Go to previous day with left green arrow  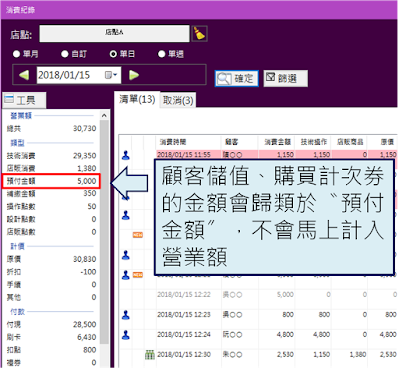[24, 75]
